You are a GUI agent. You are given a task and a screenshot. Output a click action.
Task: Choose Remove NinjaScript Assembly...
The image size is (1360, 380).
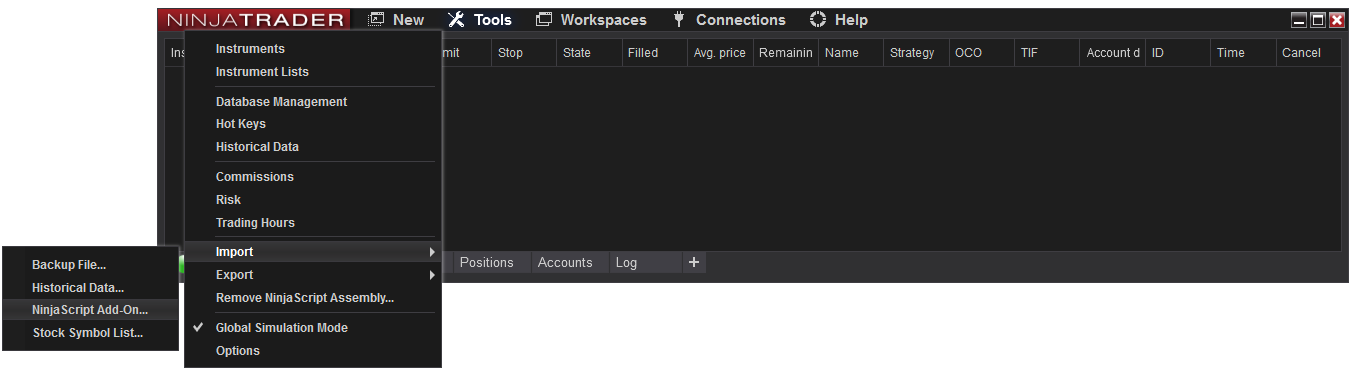click(305, 298)
